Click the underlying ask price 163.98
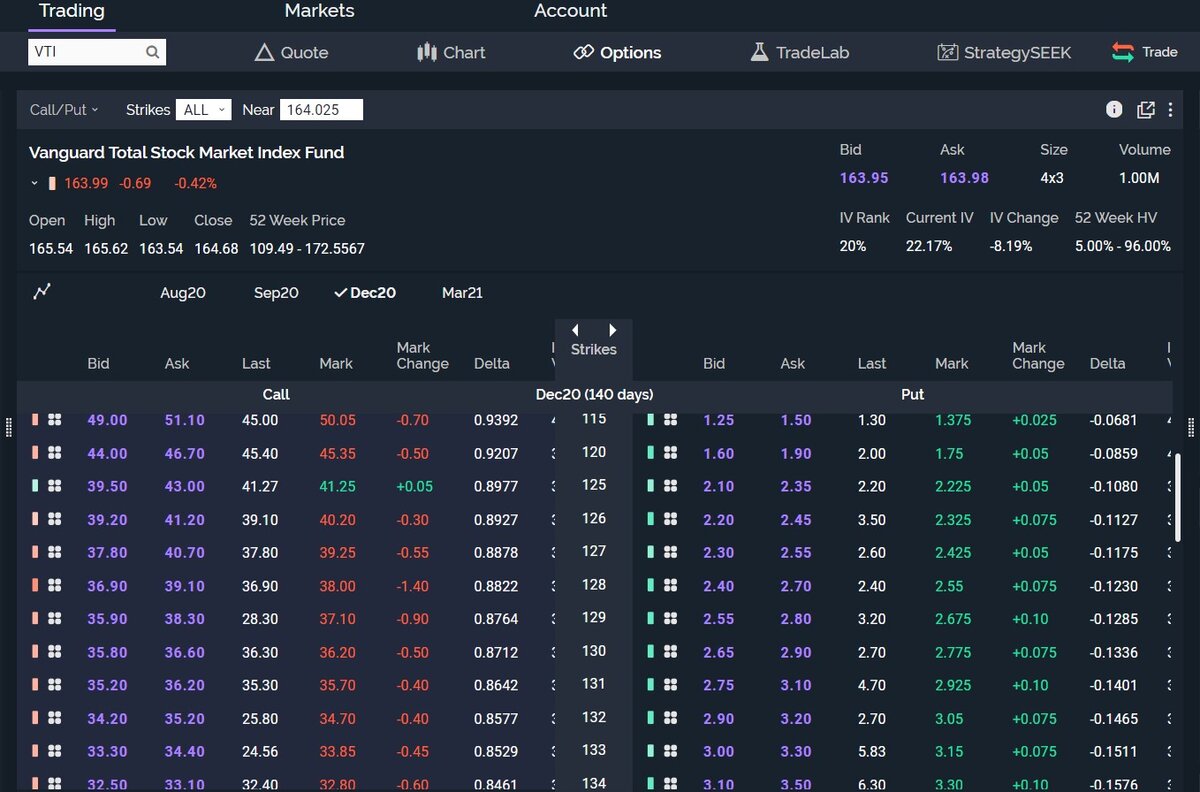 [964, 178]
